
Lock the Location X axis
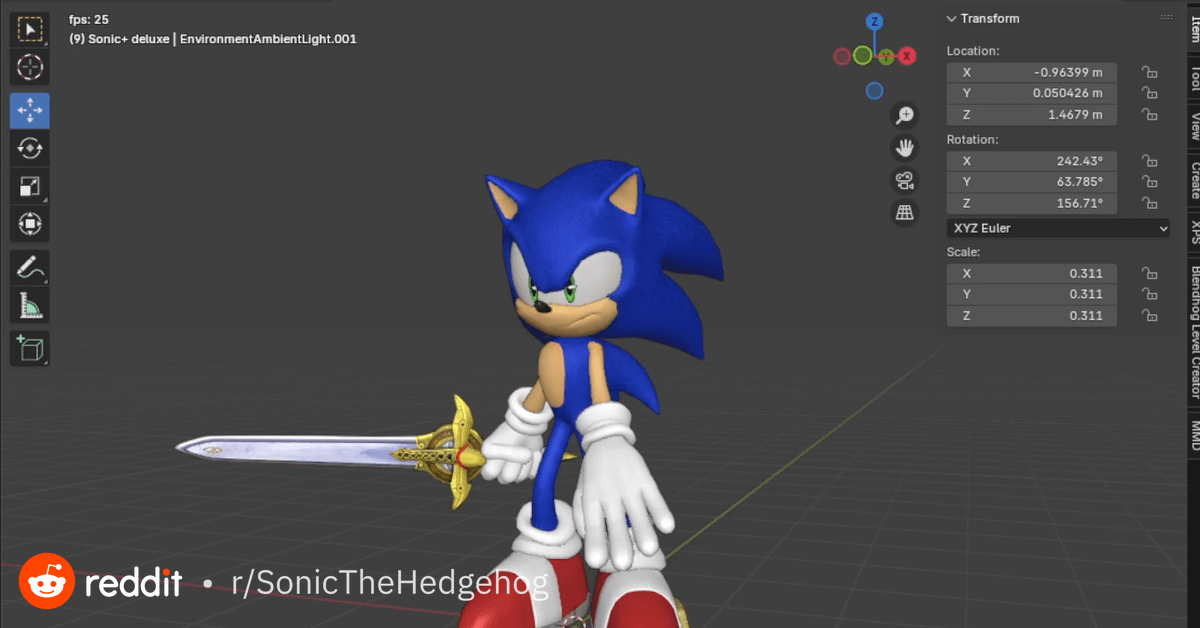[1150, 72]
